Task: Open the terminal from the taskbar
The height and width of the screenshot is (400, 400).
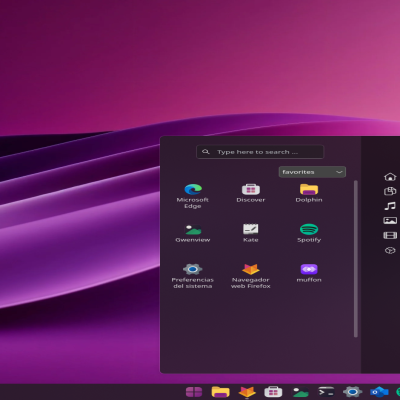Action: [x=326, y=392]
